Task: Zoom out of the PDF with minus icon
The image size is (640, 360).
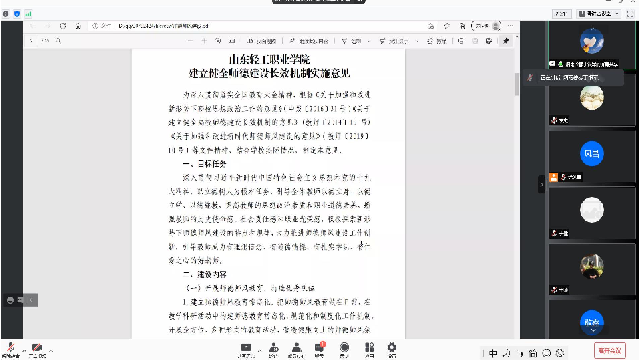Action: pyautogui.click(x=190, y=41)
